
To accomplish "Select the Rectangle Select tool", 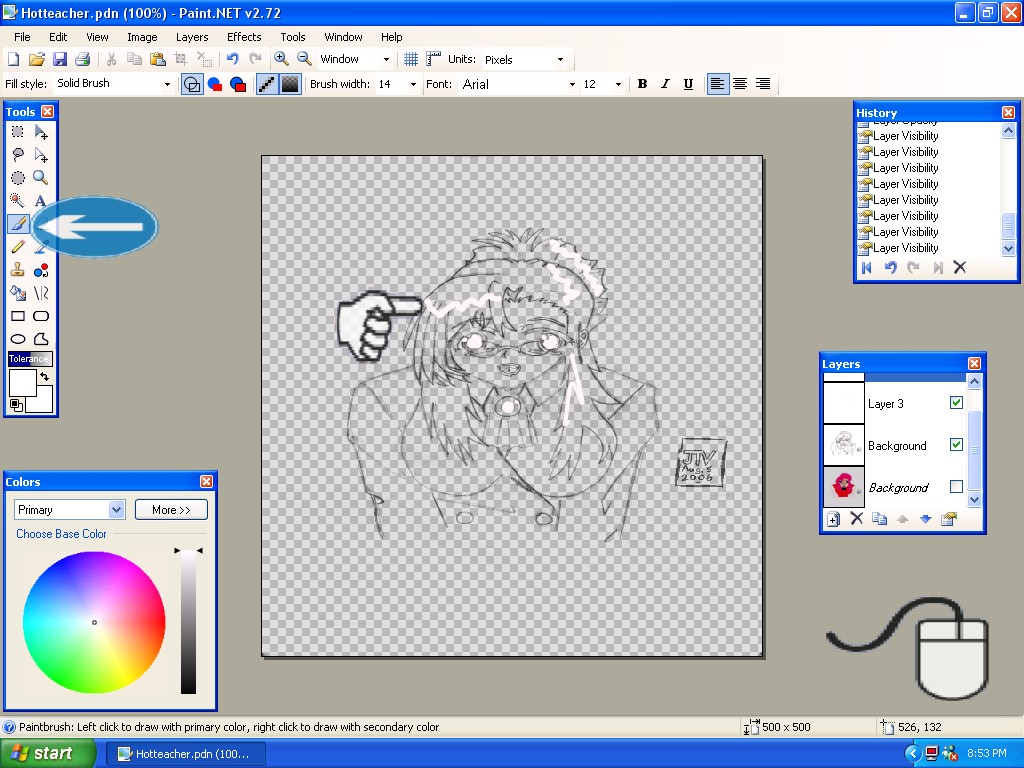I will pyautogui.click(x=18, y=132).
